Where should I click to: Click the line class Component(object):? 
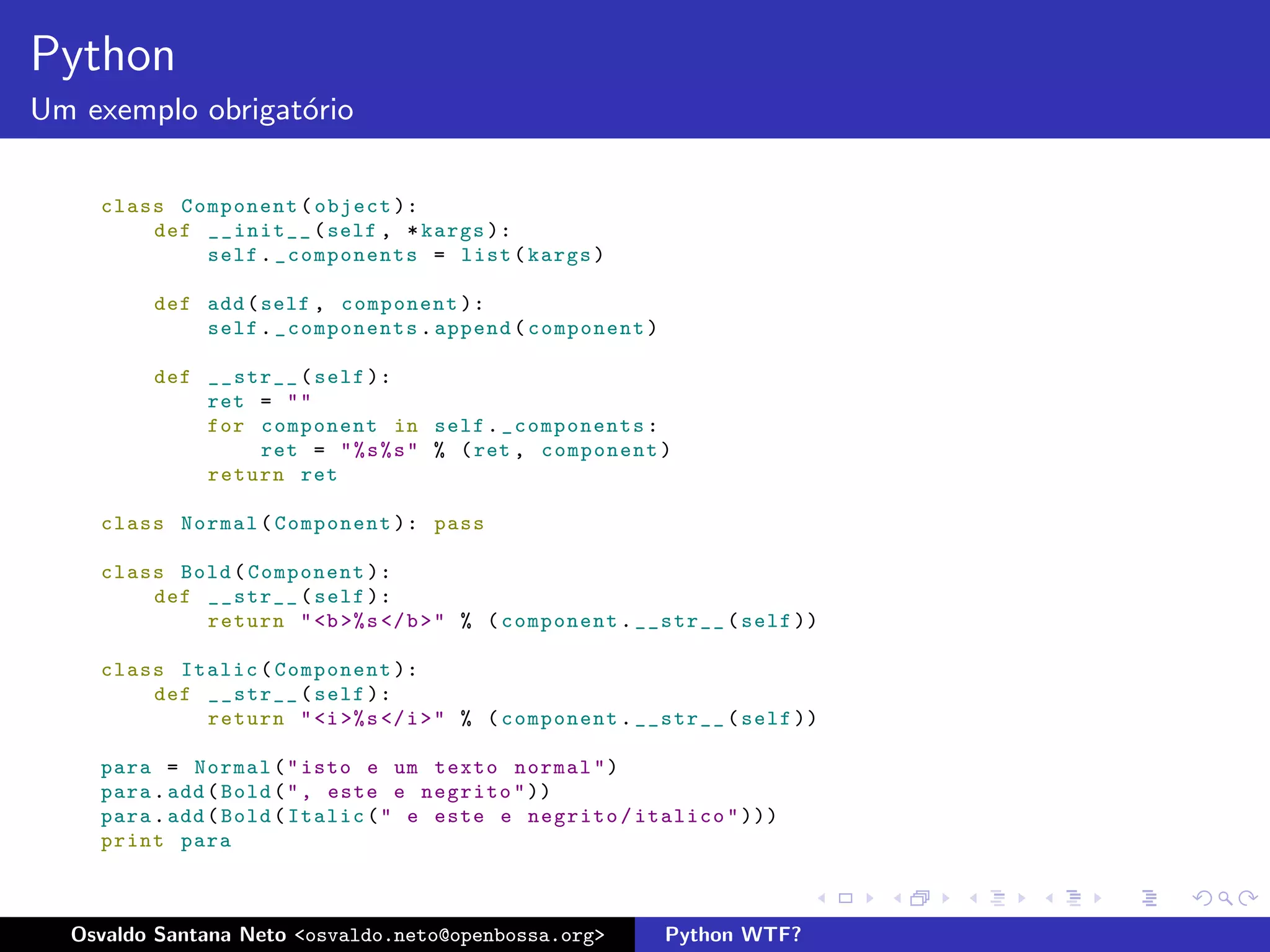tap(259, 206)
